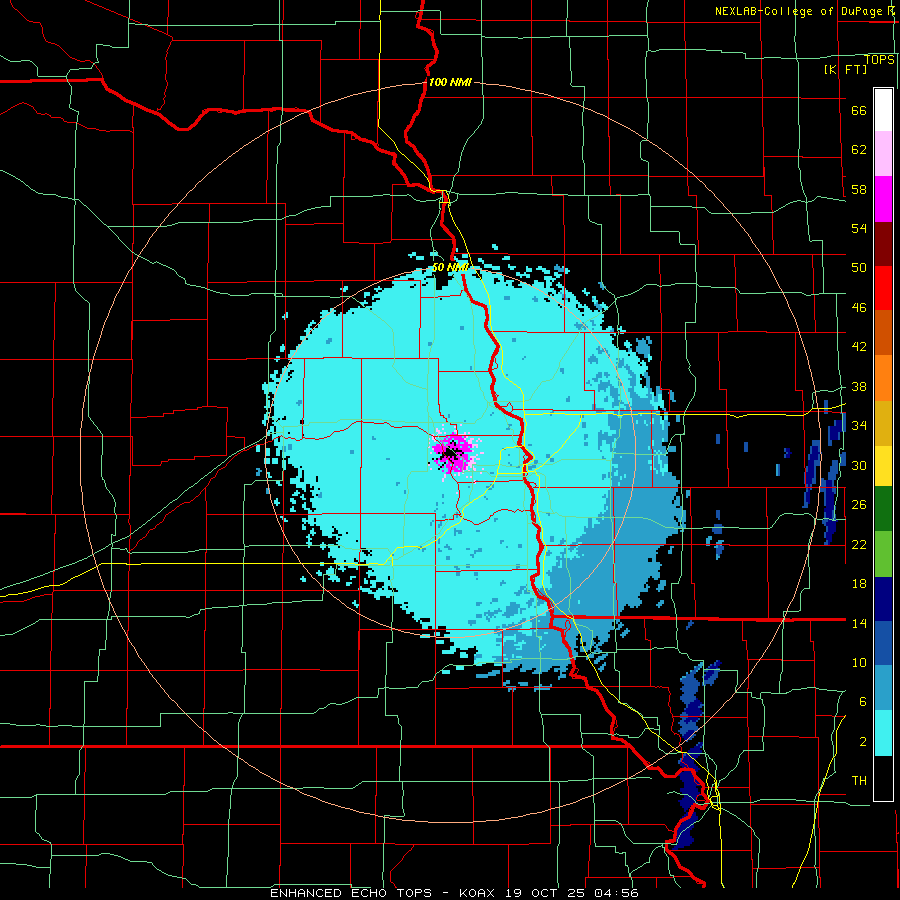The image size is (900, 900).
Task: Select the '34' legend label
Action: pyautogui.click(x=859, y=426)
